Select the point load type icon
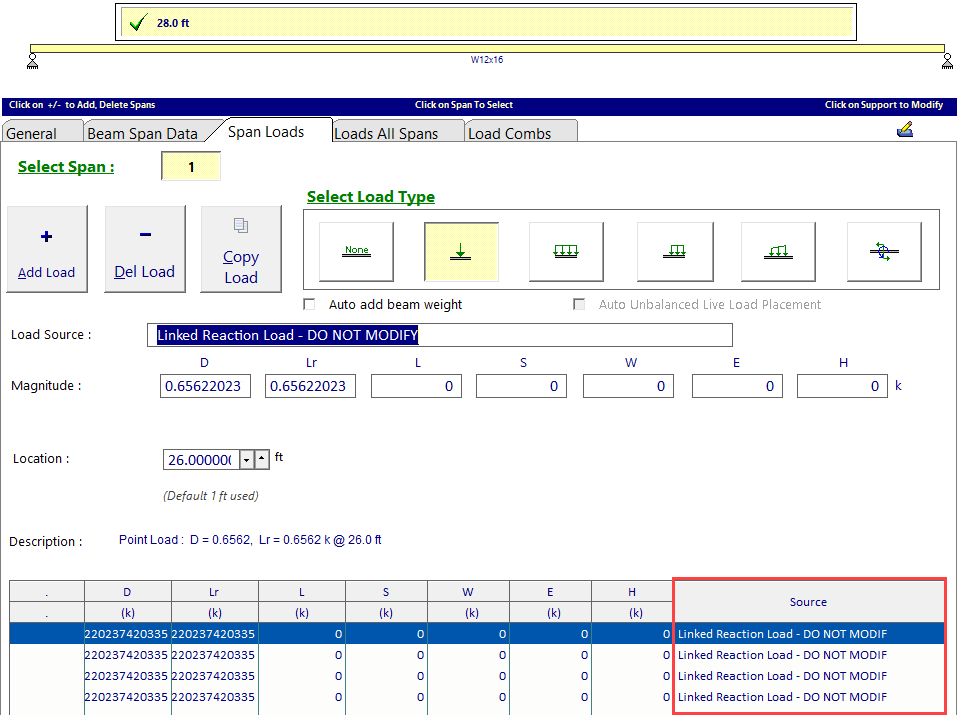 (461, 252)
